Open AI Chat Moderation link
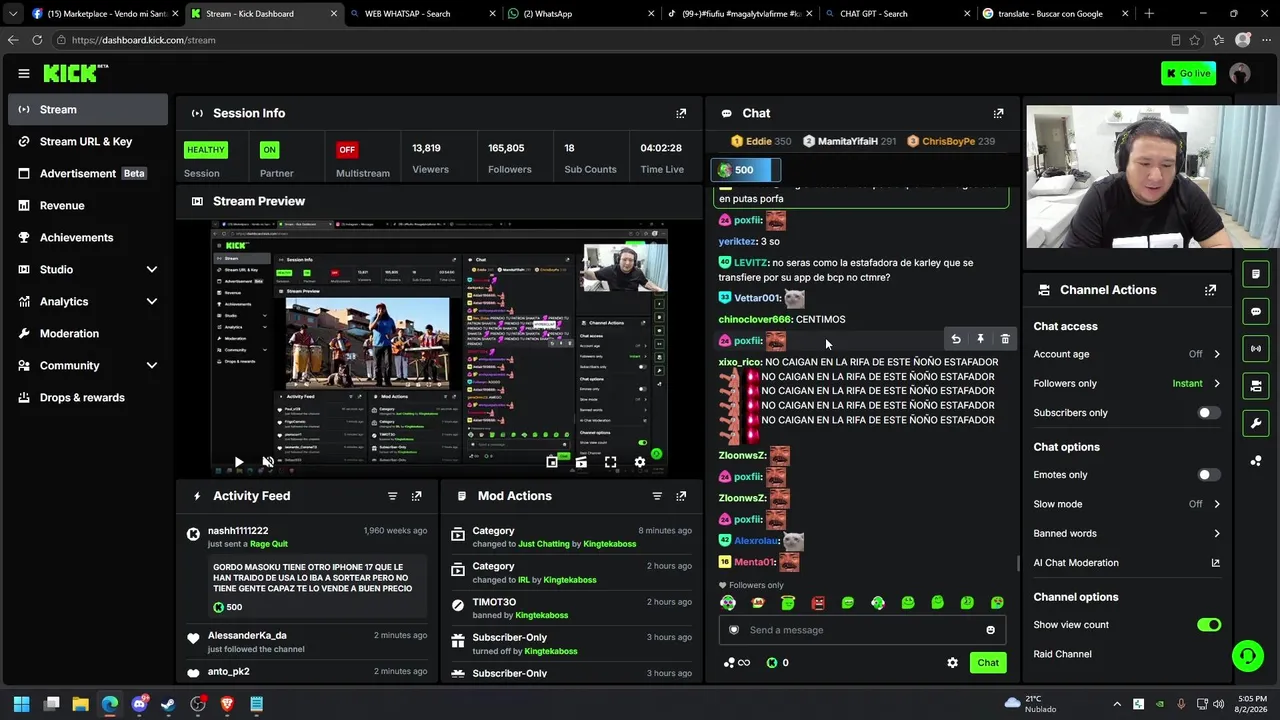The width and height of the screenshot is (1280, 720). (1127, 563)
